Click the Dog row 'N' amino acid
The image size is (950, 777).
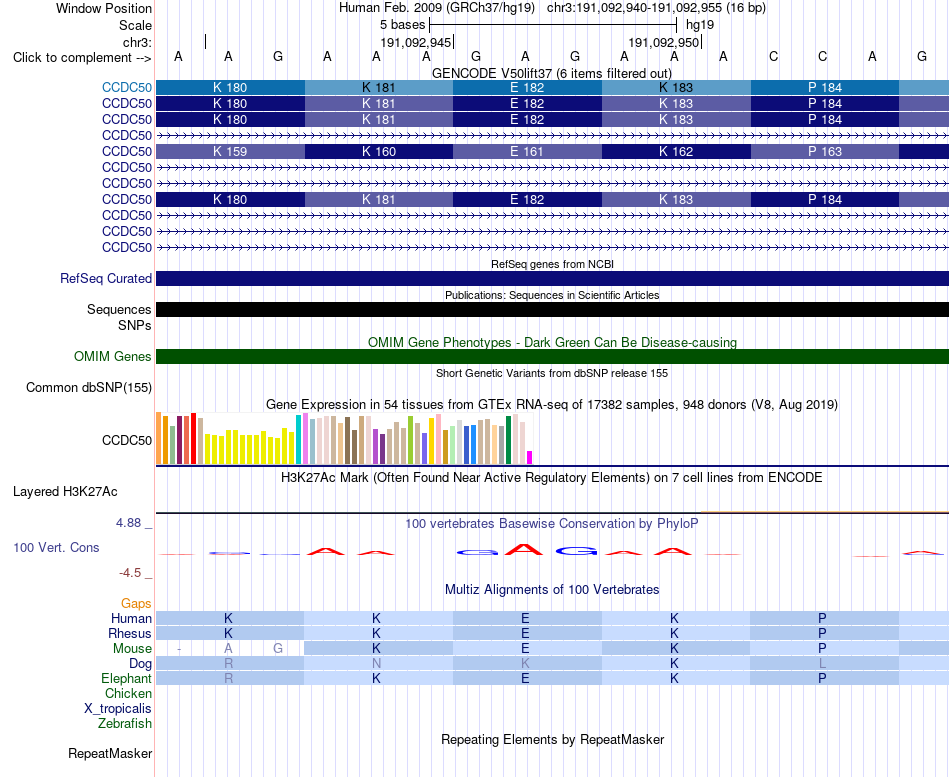click(x=376, y=664)
